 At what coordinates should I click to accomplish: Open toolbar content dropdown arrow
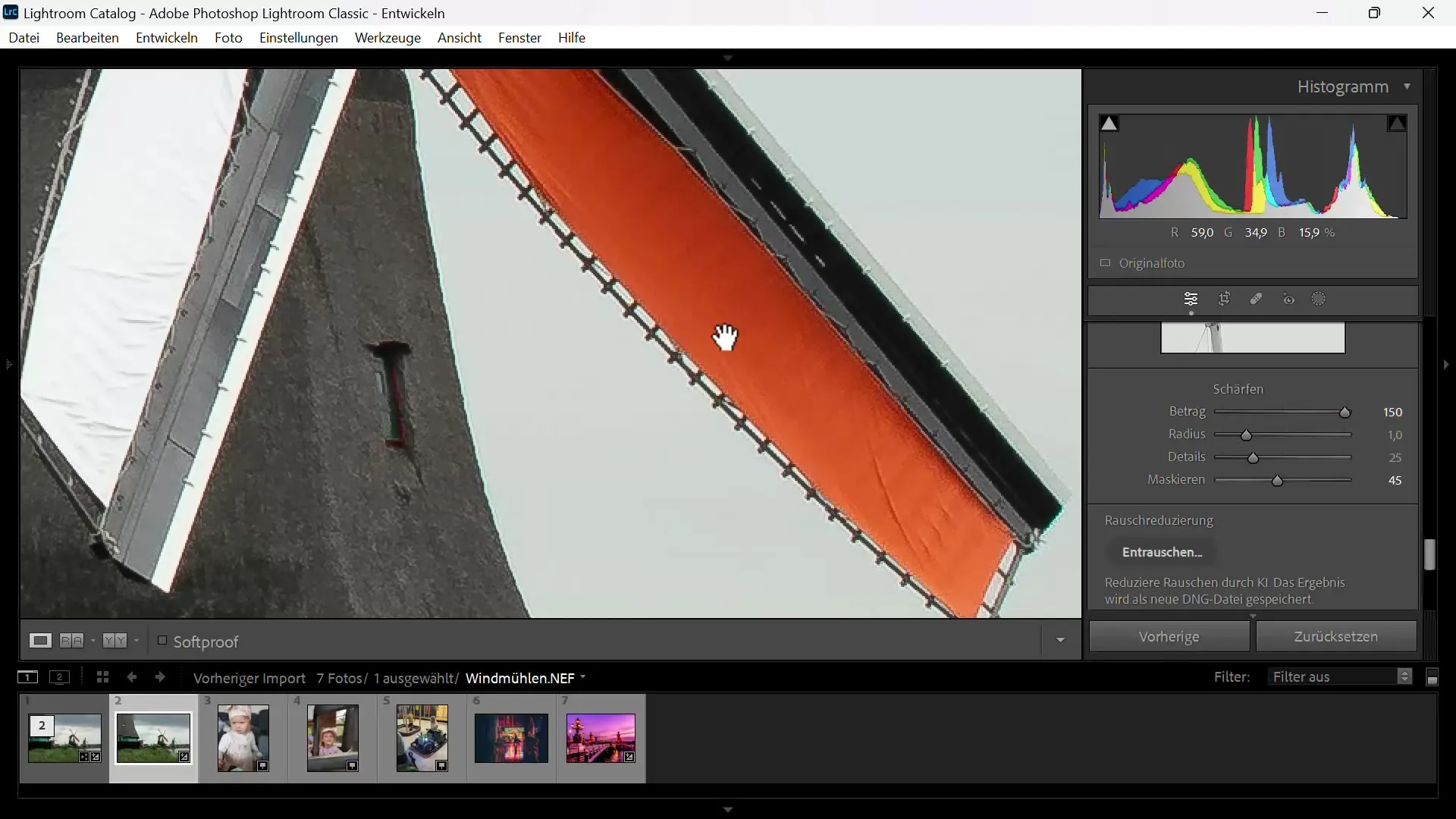1061,641
